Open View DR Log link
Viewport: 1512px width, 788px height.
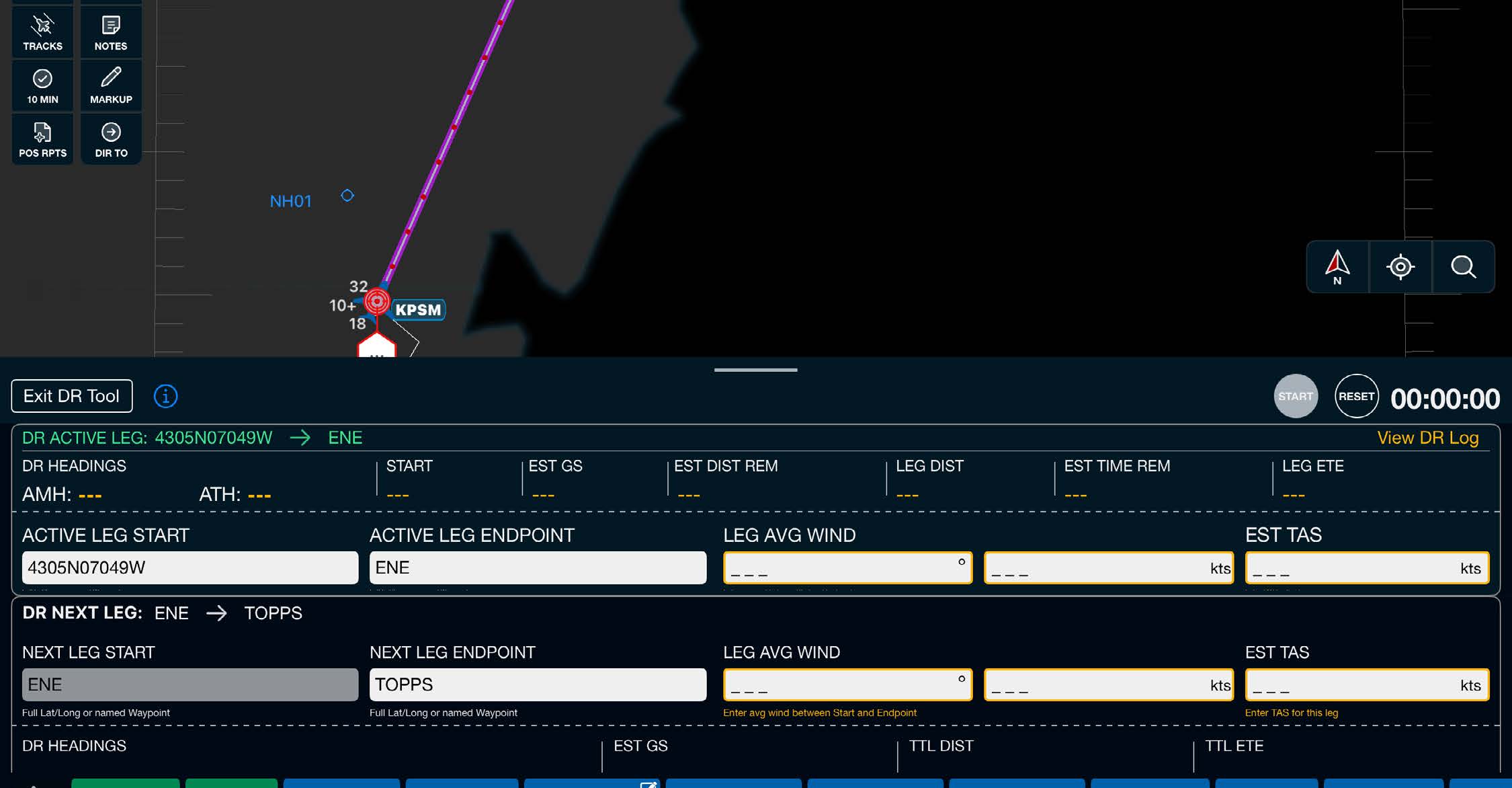[1428, 438]
